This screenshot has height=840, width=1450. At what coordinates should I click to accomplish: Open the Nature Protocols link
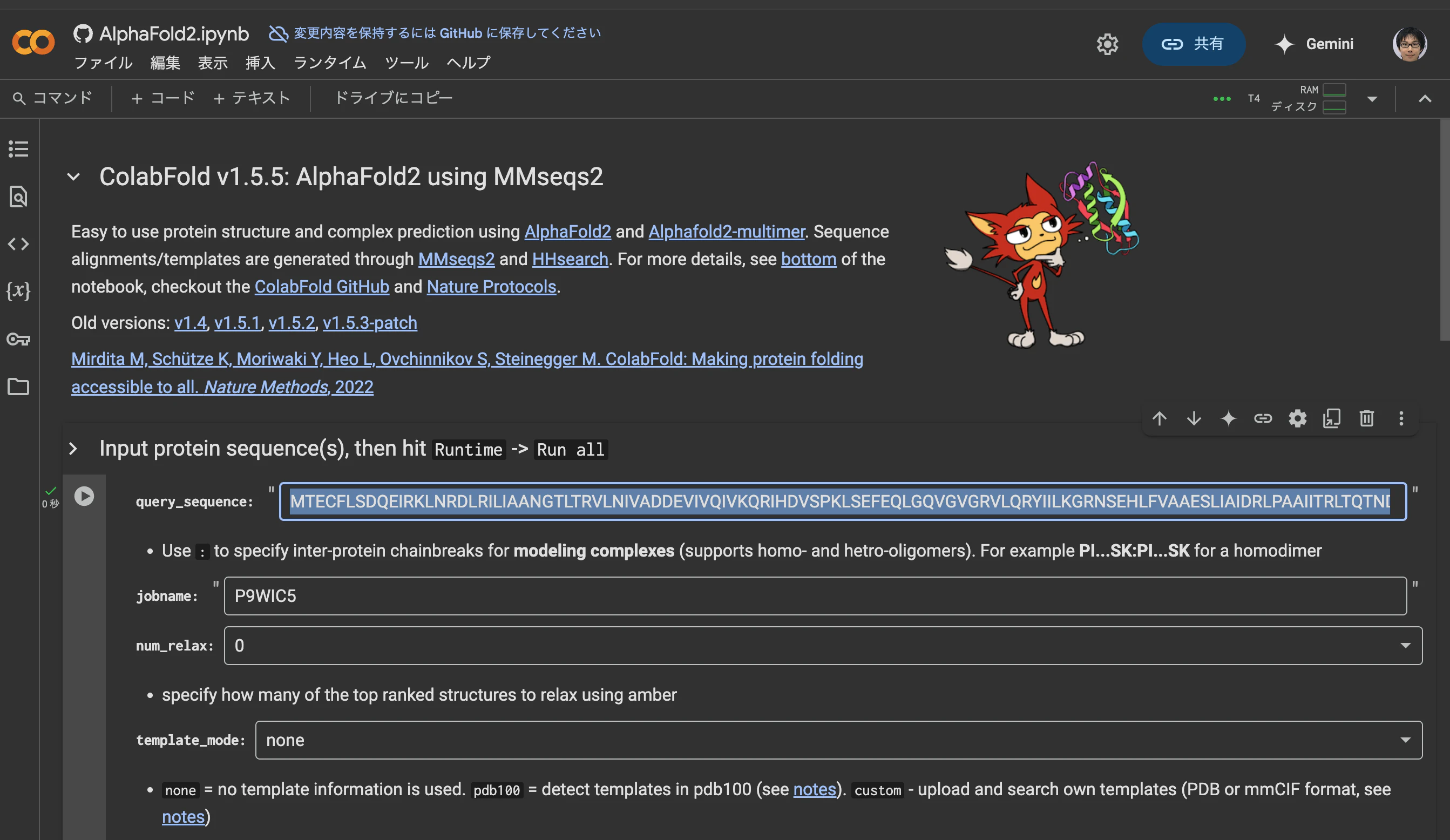[x=491, y=287]
